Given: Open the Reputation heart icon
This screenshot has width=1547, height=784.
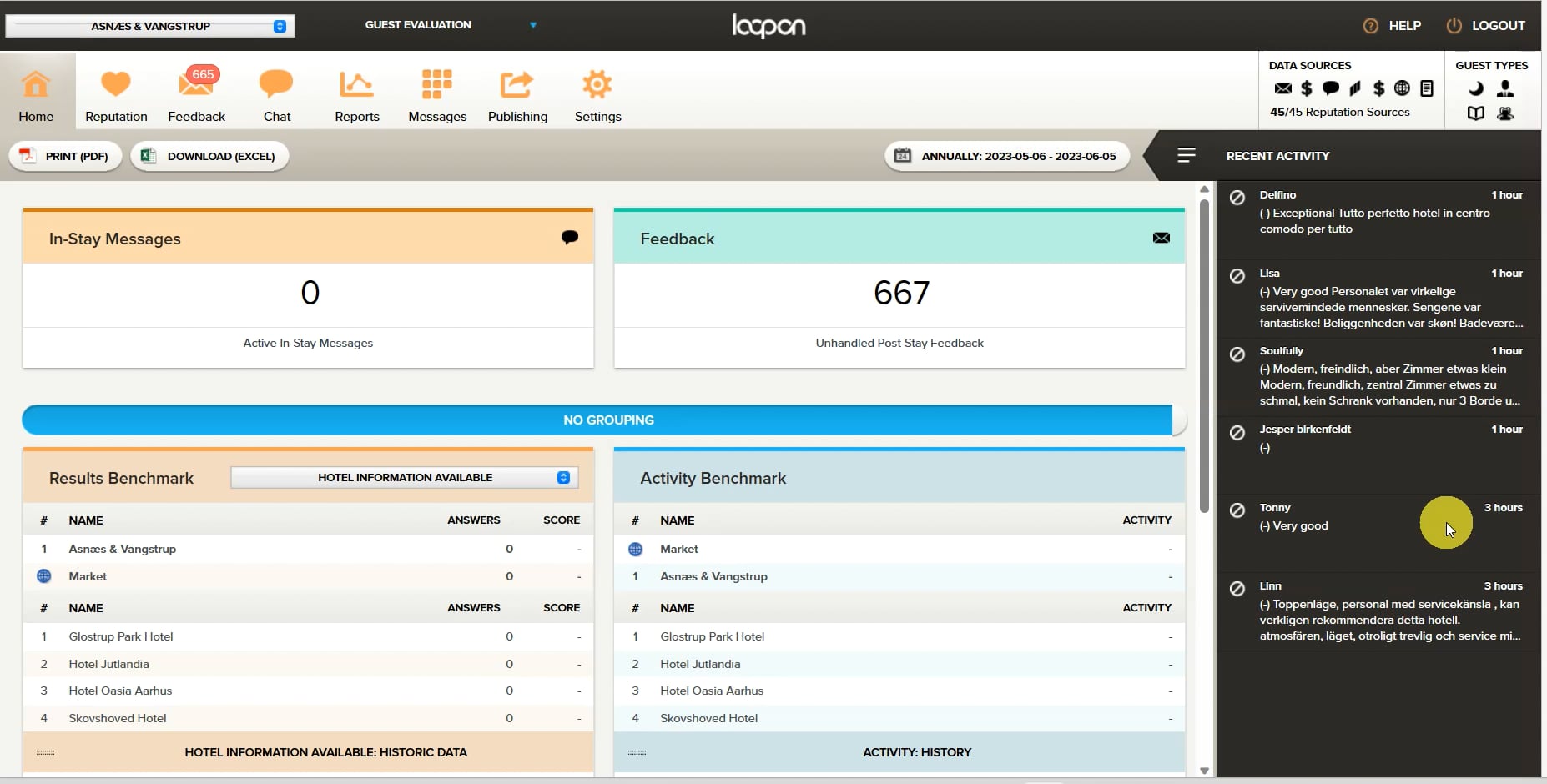Looking at the screenshot, I should tap(116, 83).
